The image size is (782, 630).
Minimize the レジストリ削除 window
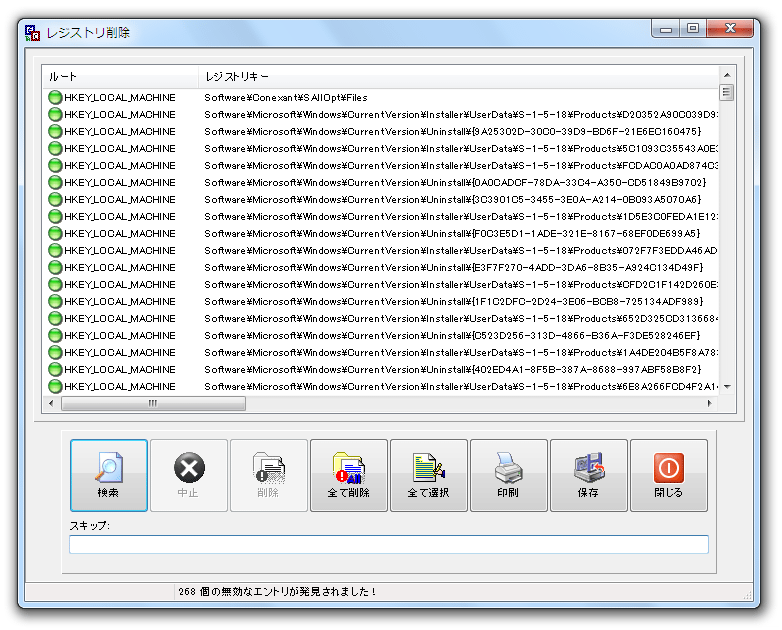(666, 29)
